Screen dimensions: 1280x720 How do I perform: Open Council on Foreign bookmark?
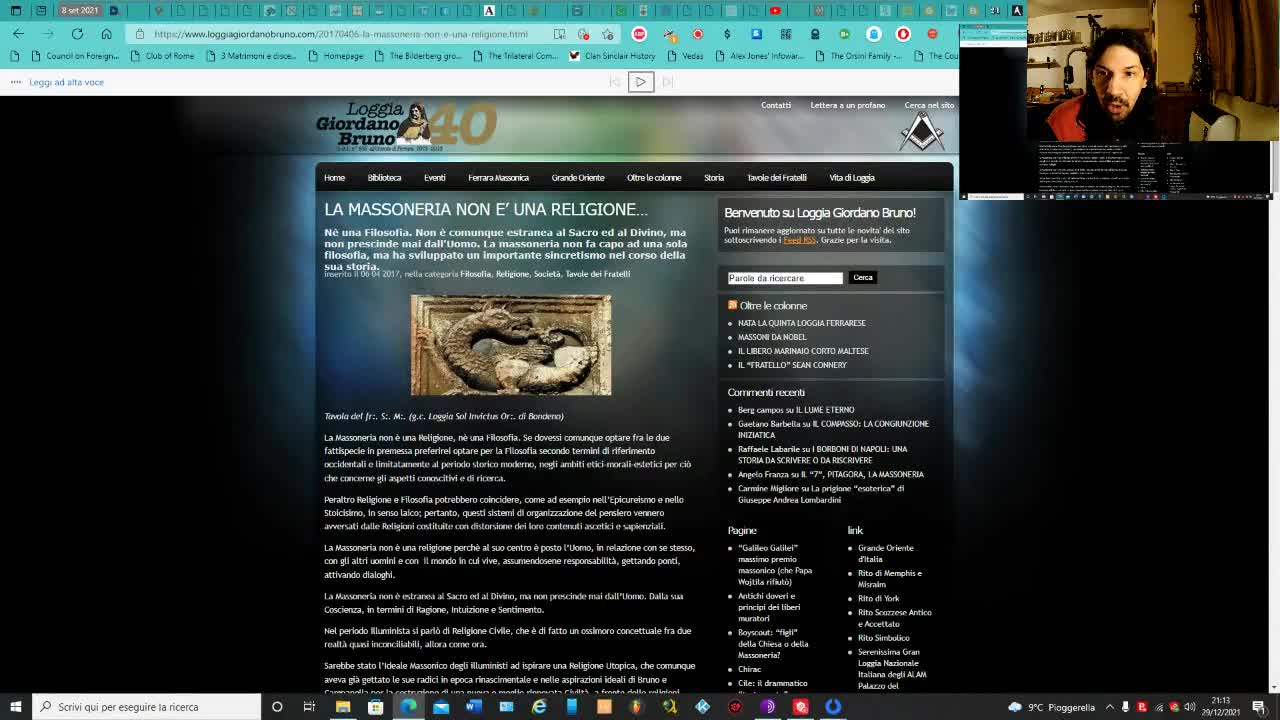point(75,56)
